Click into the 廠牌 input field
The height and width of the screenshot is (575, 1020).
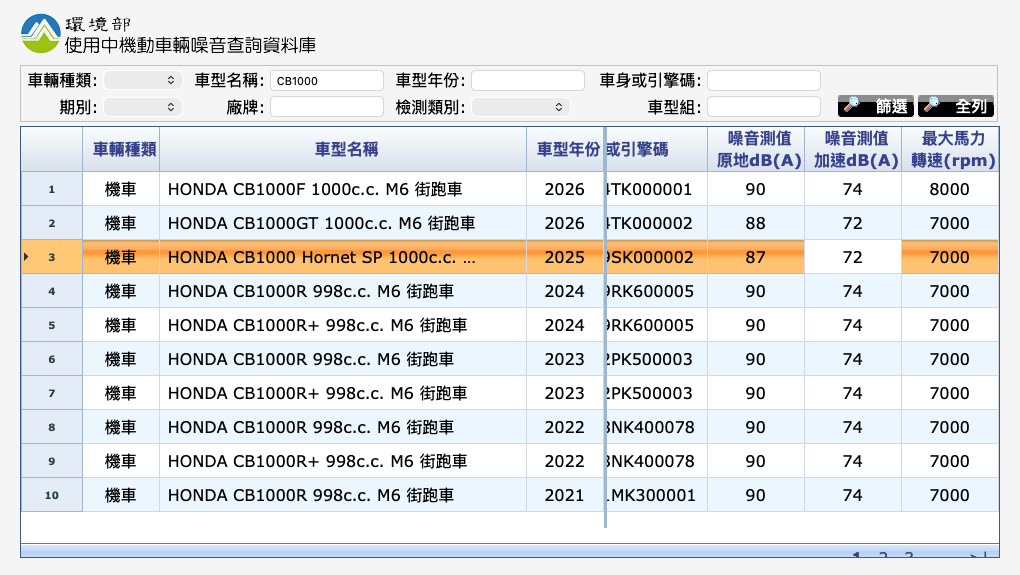coord(326,106)
